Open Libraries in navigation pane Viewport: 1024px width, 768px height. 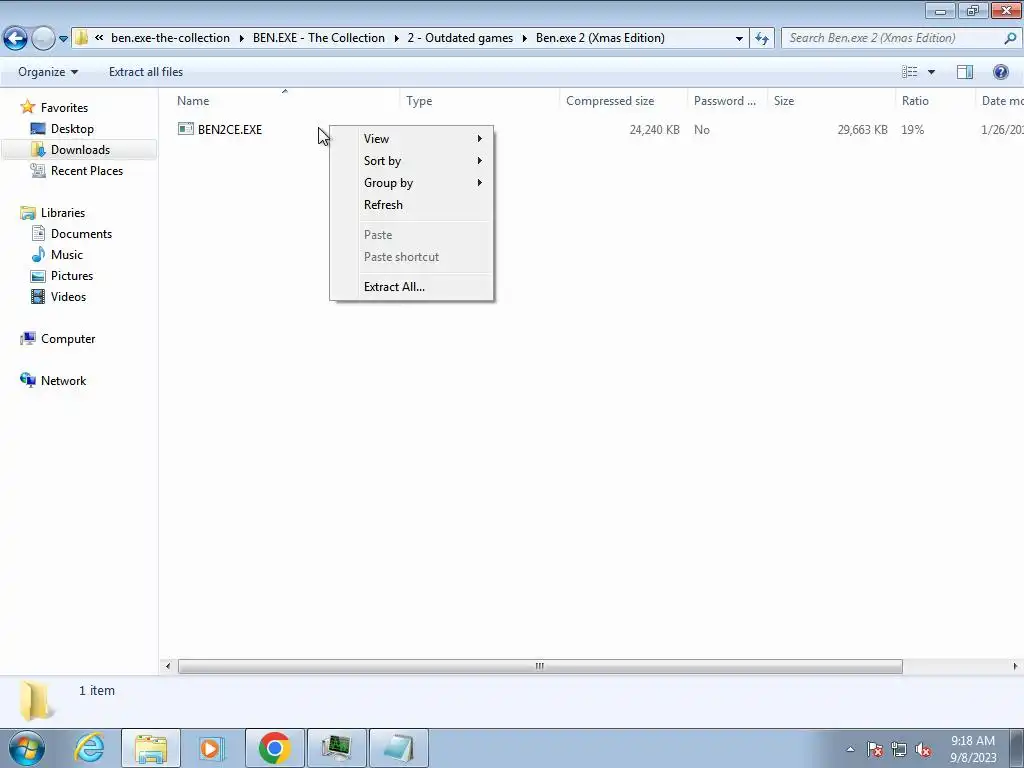tap(63, 213)
